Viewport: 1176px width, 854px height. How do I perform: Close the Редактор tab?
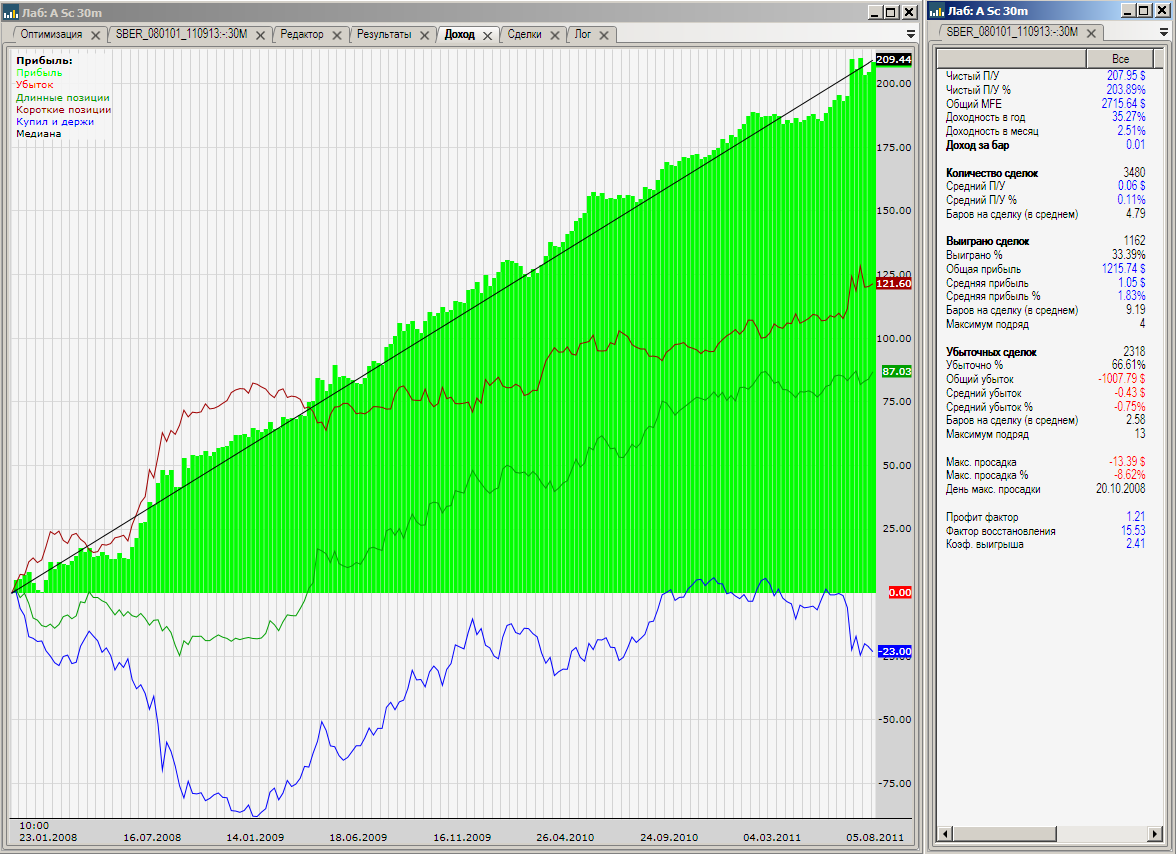337,35
